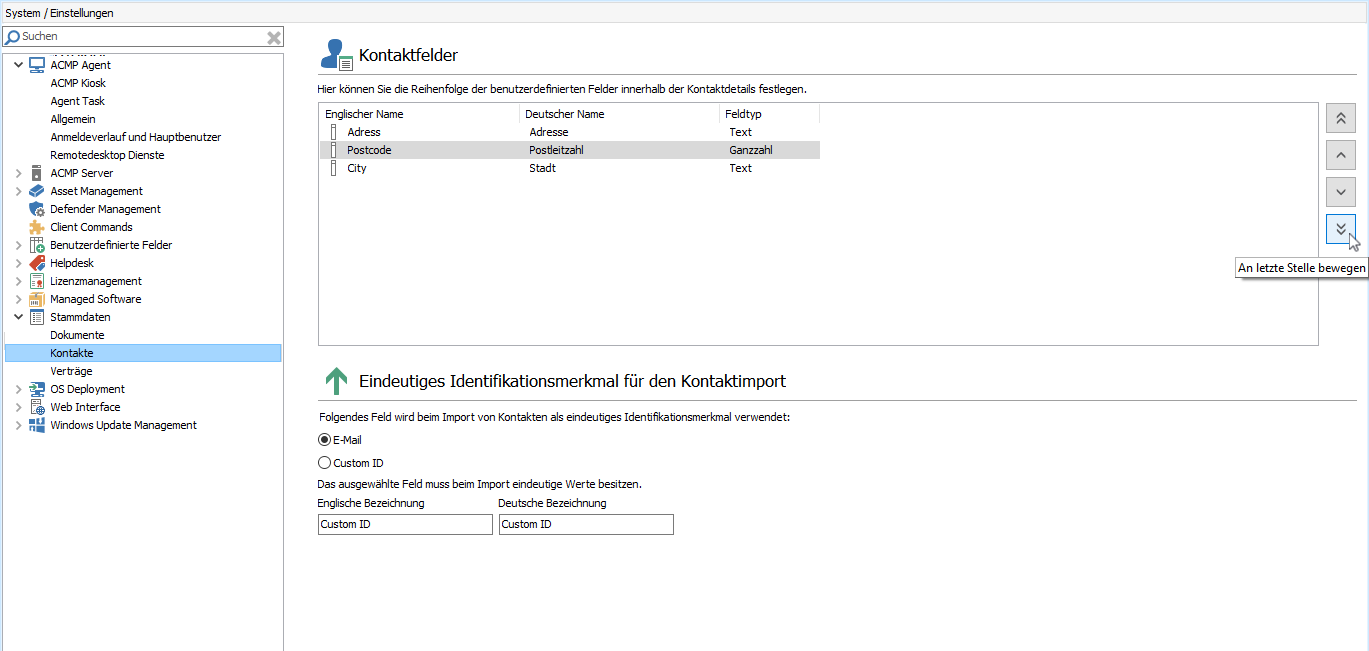Click the Client Commands puzzle icon
Viewport: 1369px width, 651px height.
tap(37, 227)
